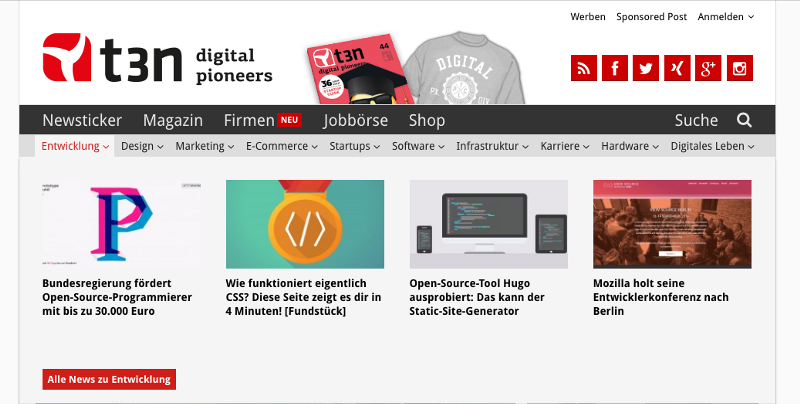Open the code medal article thumbnail
The height and width of the screenshot is (404, 800).
(305, 224)
